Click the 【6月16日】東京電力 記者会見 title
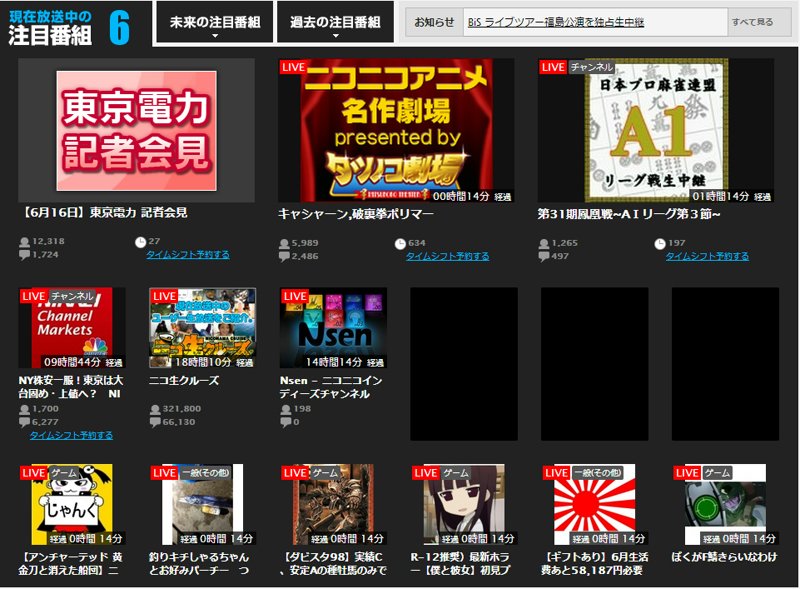This screenshot has height=589, width=800. [104, 213]
